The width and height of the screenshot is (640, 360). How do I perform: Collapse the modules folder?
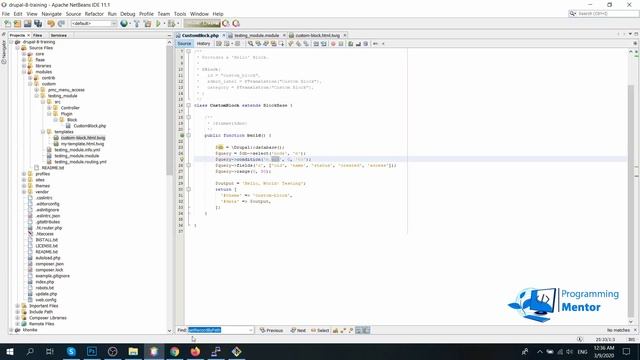24,72
